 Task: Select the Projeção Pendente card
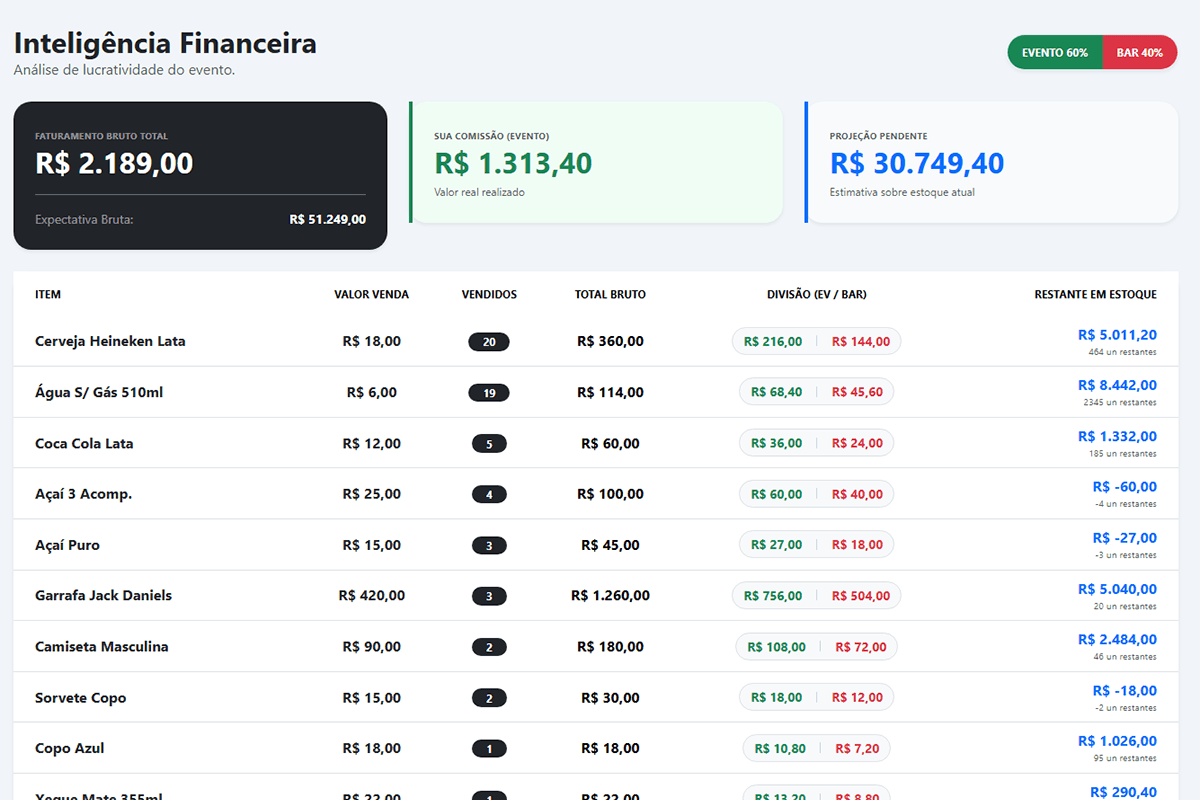991,162
